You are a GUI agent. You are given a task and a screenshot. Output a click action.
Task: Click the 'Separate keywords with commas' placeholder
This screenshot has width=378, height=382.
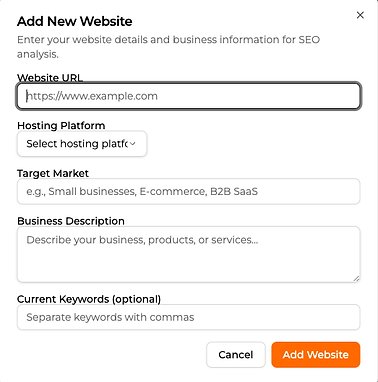pyautogui.click(x=110, y=317)
